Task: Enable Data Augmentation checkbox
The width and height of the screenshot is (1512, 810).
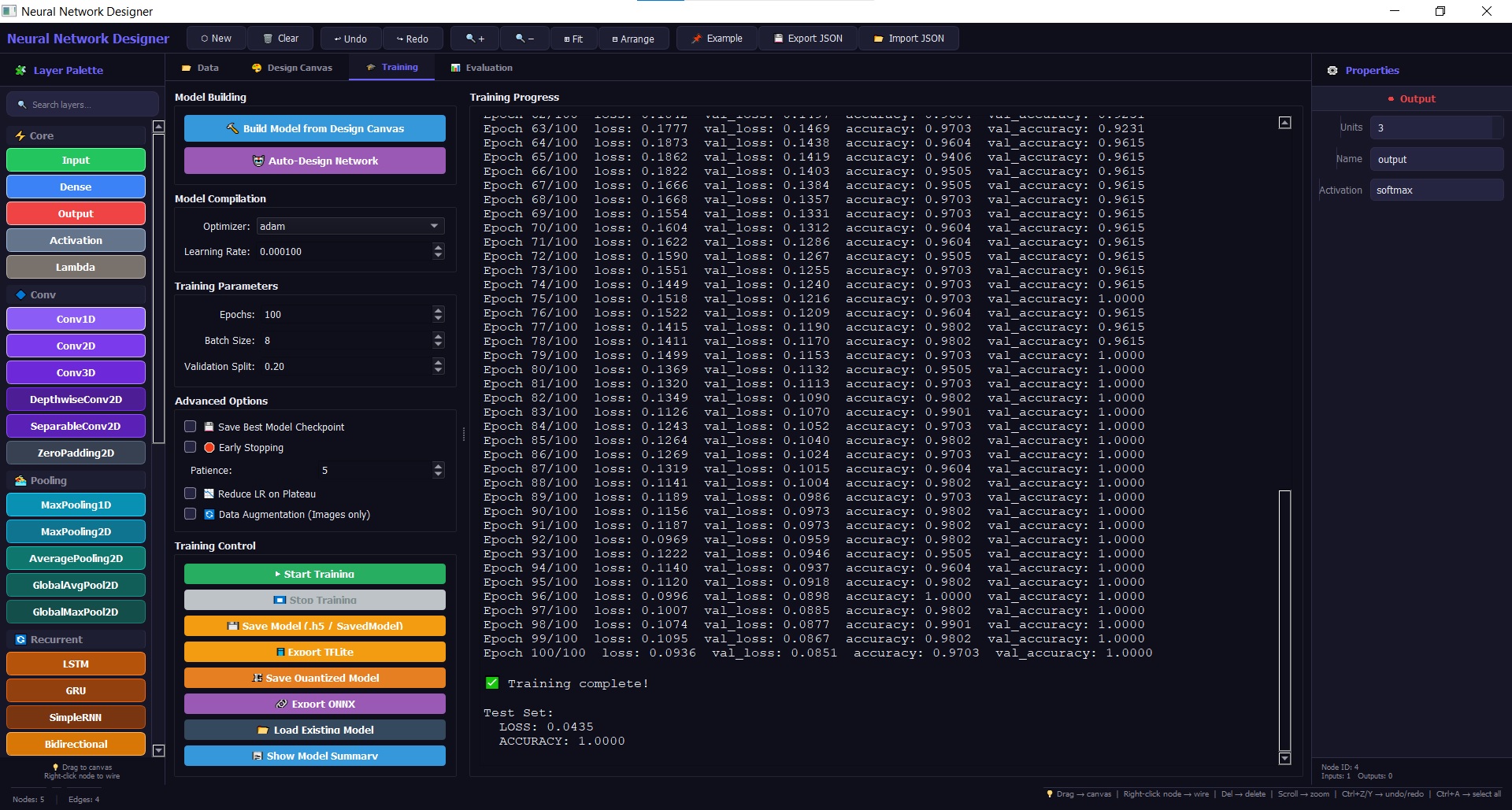Action: 190,514
